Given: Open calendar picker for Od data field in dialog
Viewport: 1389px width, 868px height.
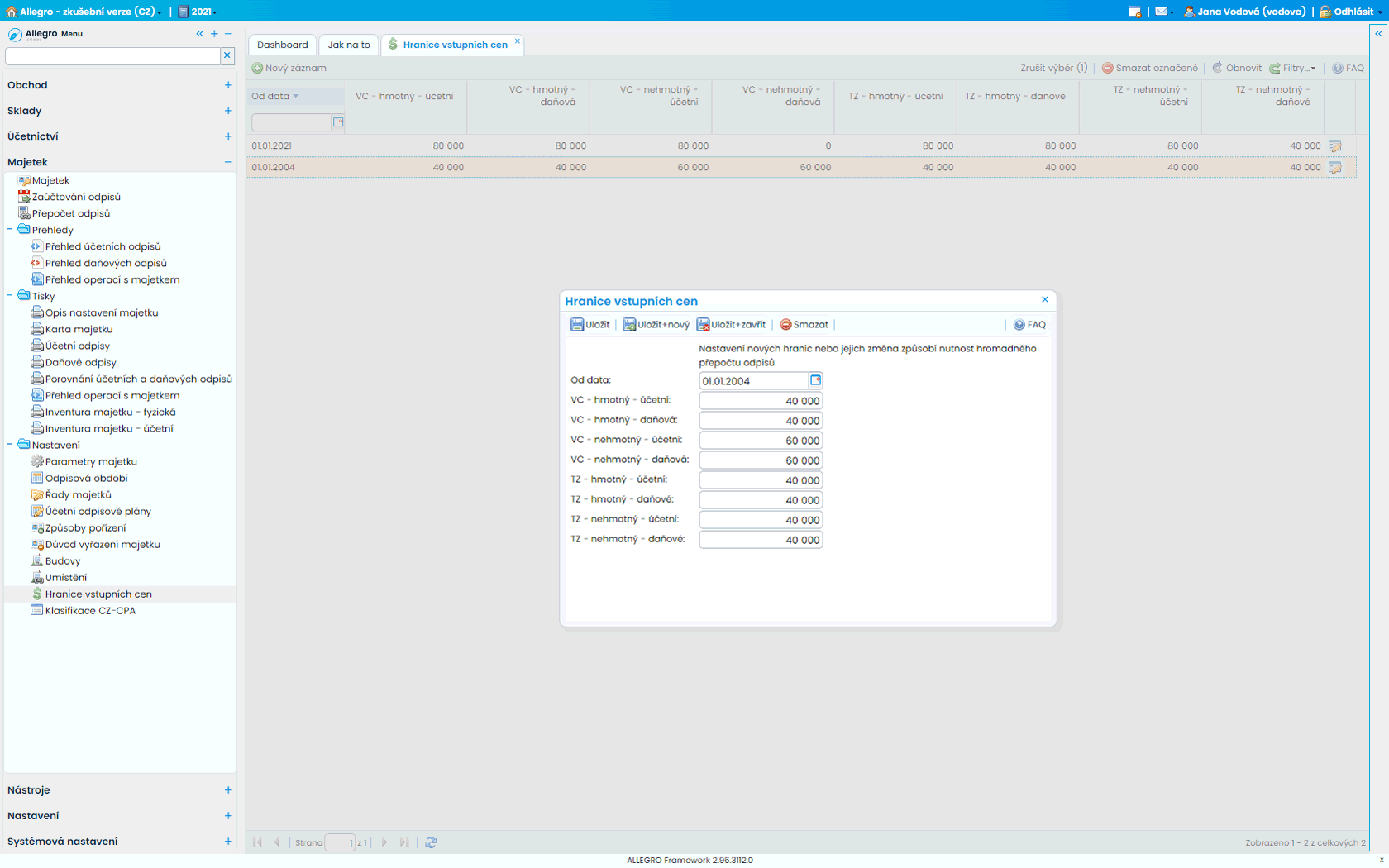Looking at the screenshot, I should [x=815, y=380].
